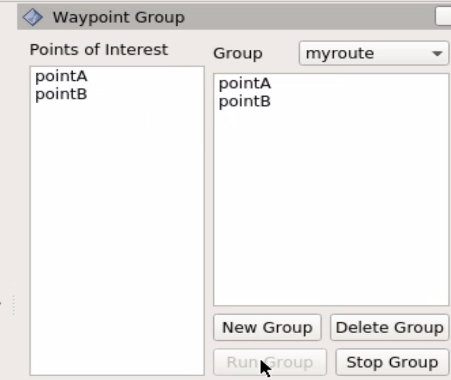The width and height of the screenshot is (451, 380).
Task: Select pointB in the myroute group list
Action: [x=245, y=101]
